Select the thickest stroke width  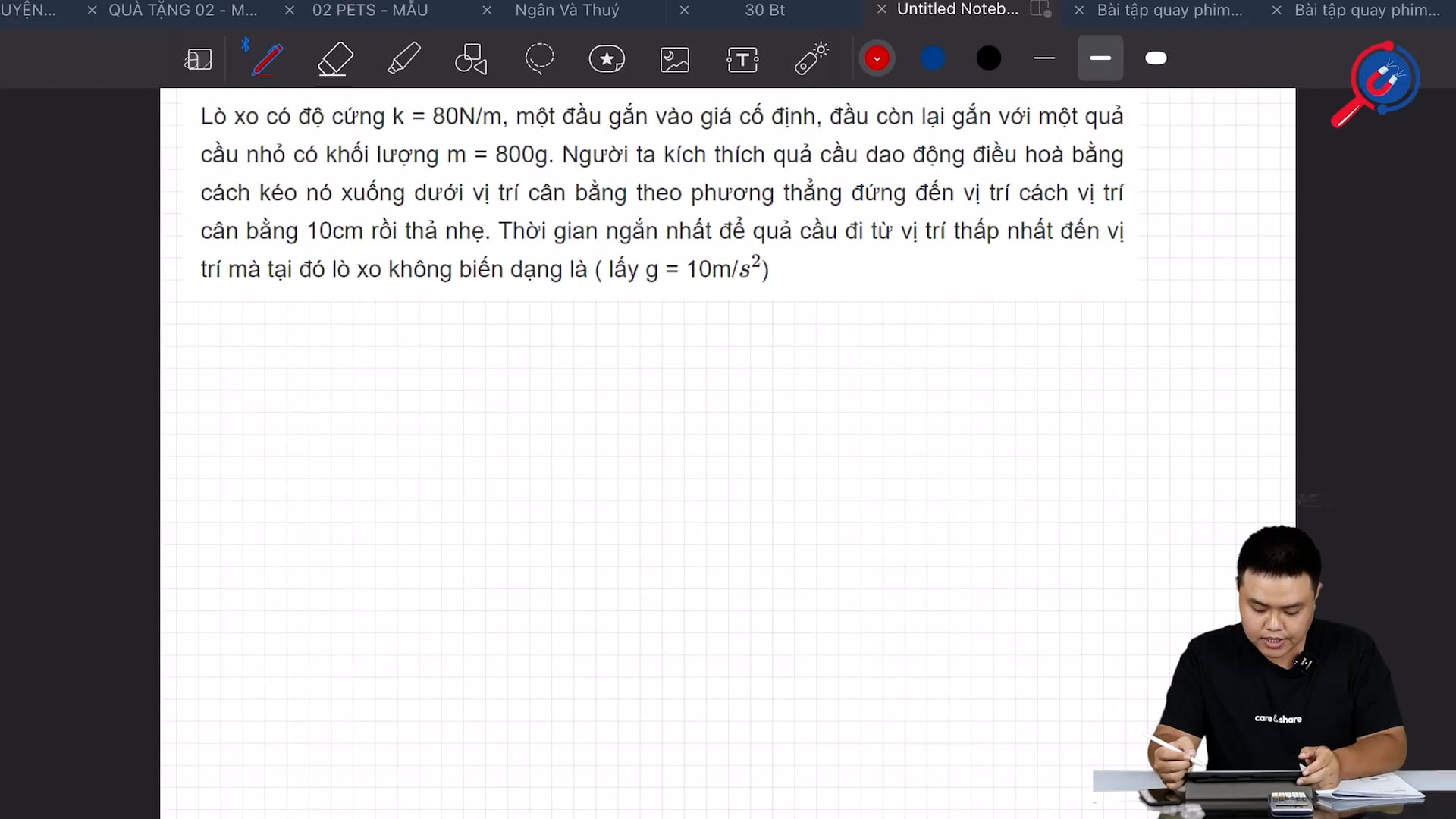click(1156, 58)
